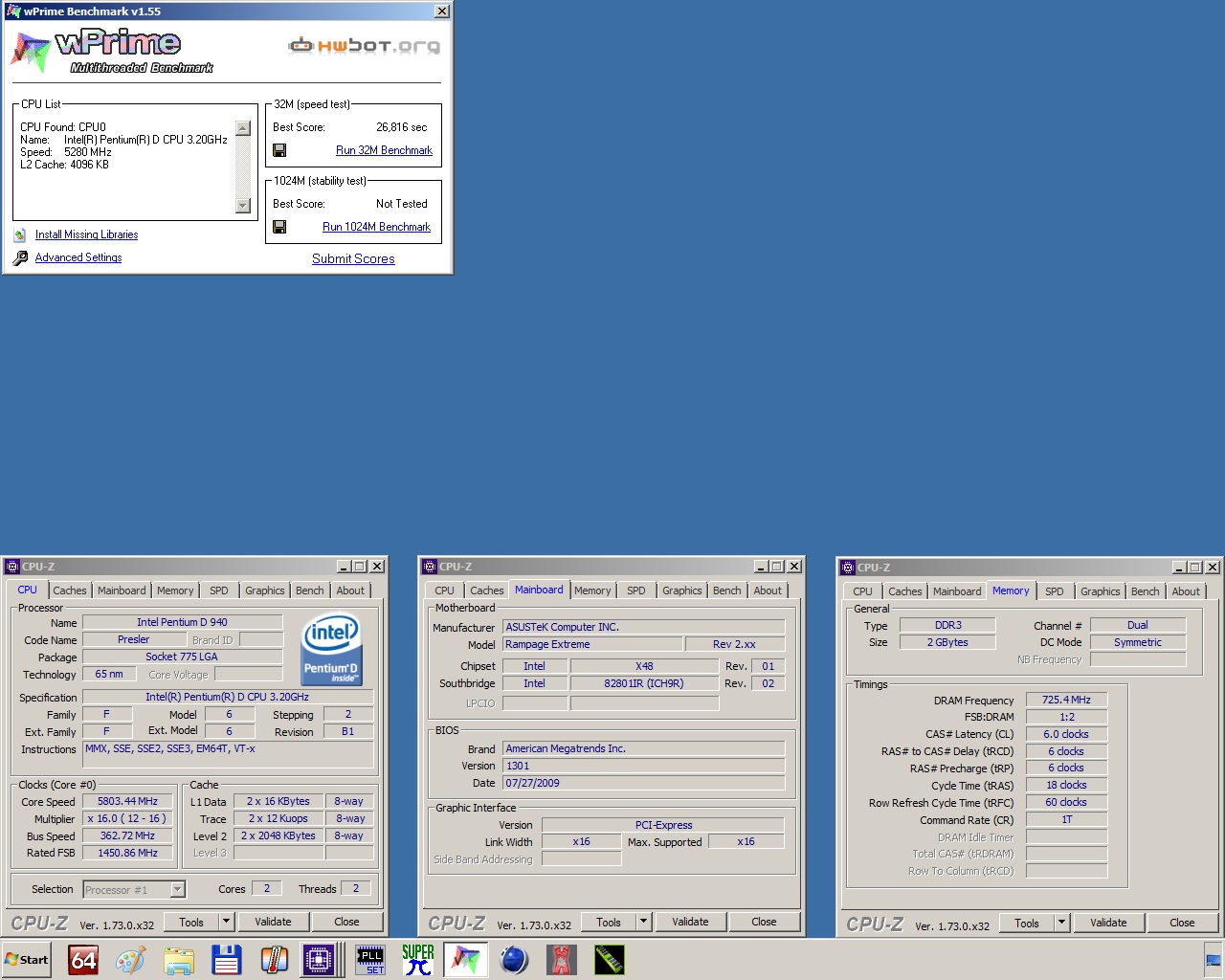This screenshot has width=1225, height=980.
Task: Open the thermometer temperature monitor taskbar icon
Action: pos(275,960)
